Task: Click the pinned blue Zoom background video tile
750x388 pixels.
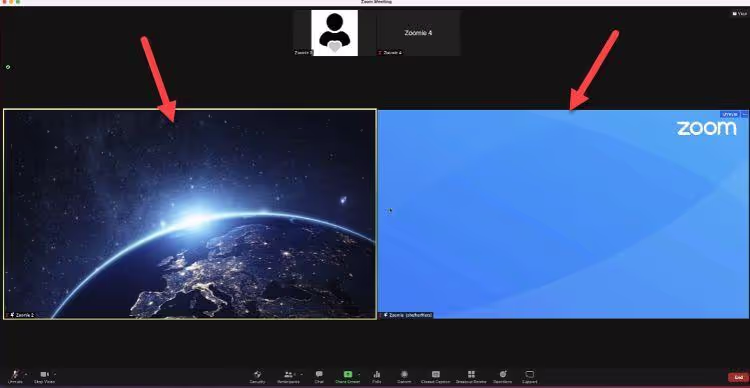Action: 563,214
